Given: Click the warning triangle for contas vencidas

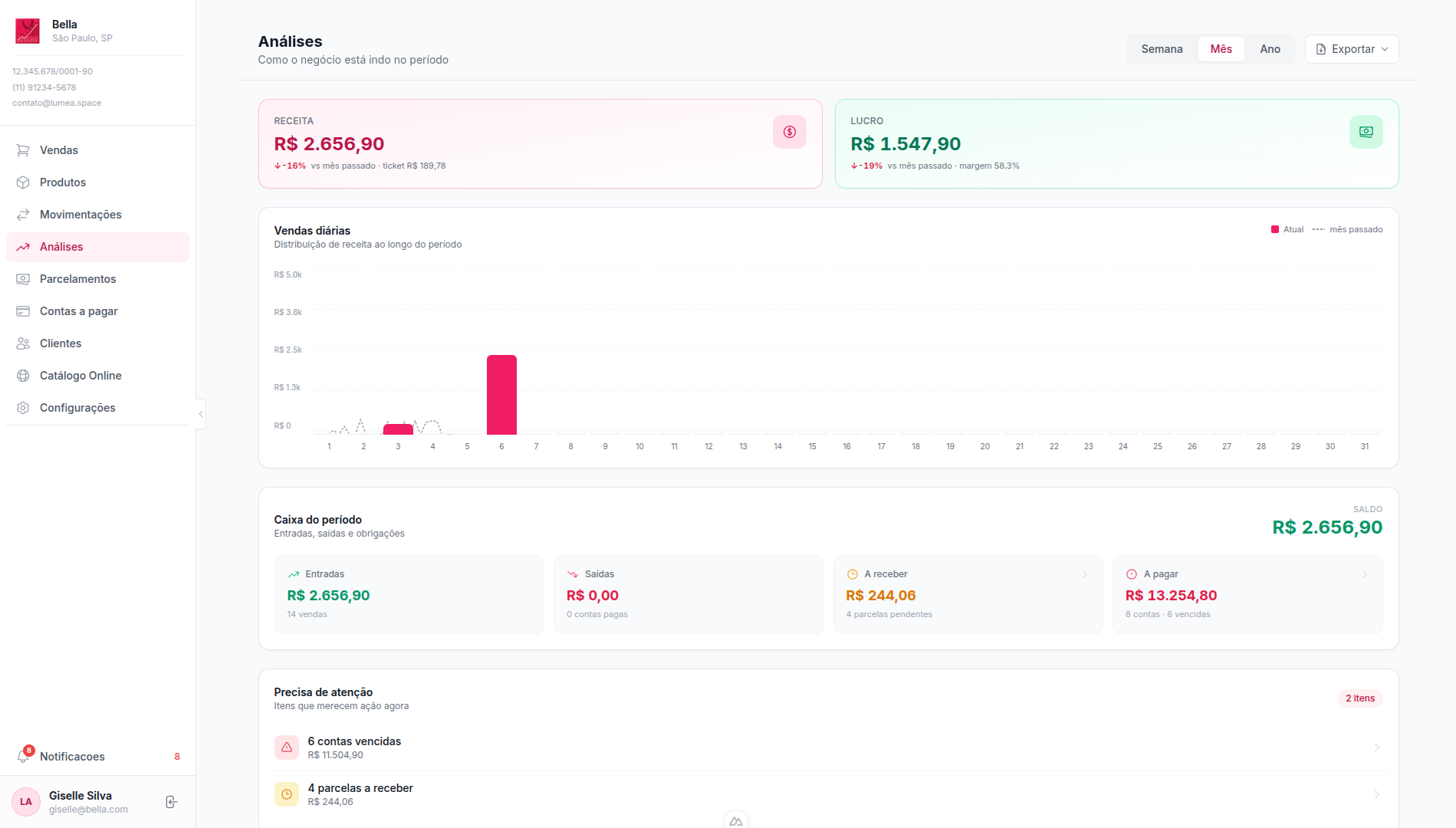Looking at the screenshot, I should (x=287, y=747).
